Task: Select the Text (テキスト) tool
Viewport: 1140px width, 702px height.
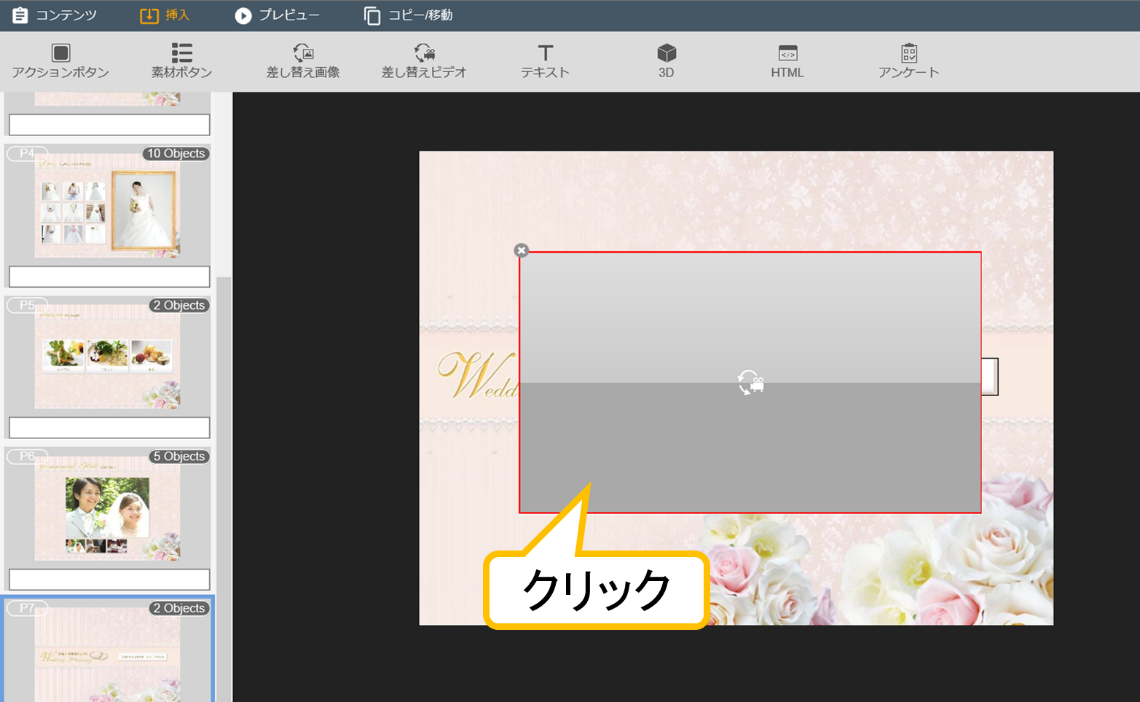Action: click(x=545, y=60)
